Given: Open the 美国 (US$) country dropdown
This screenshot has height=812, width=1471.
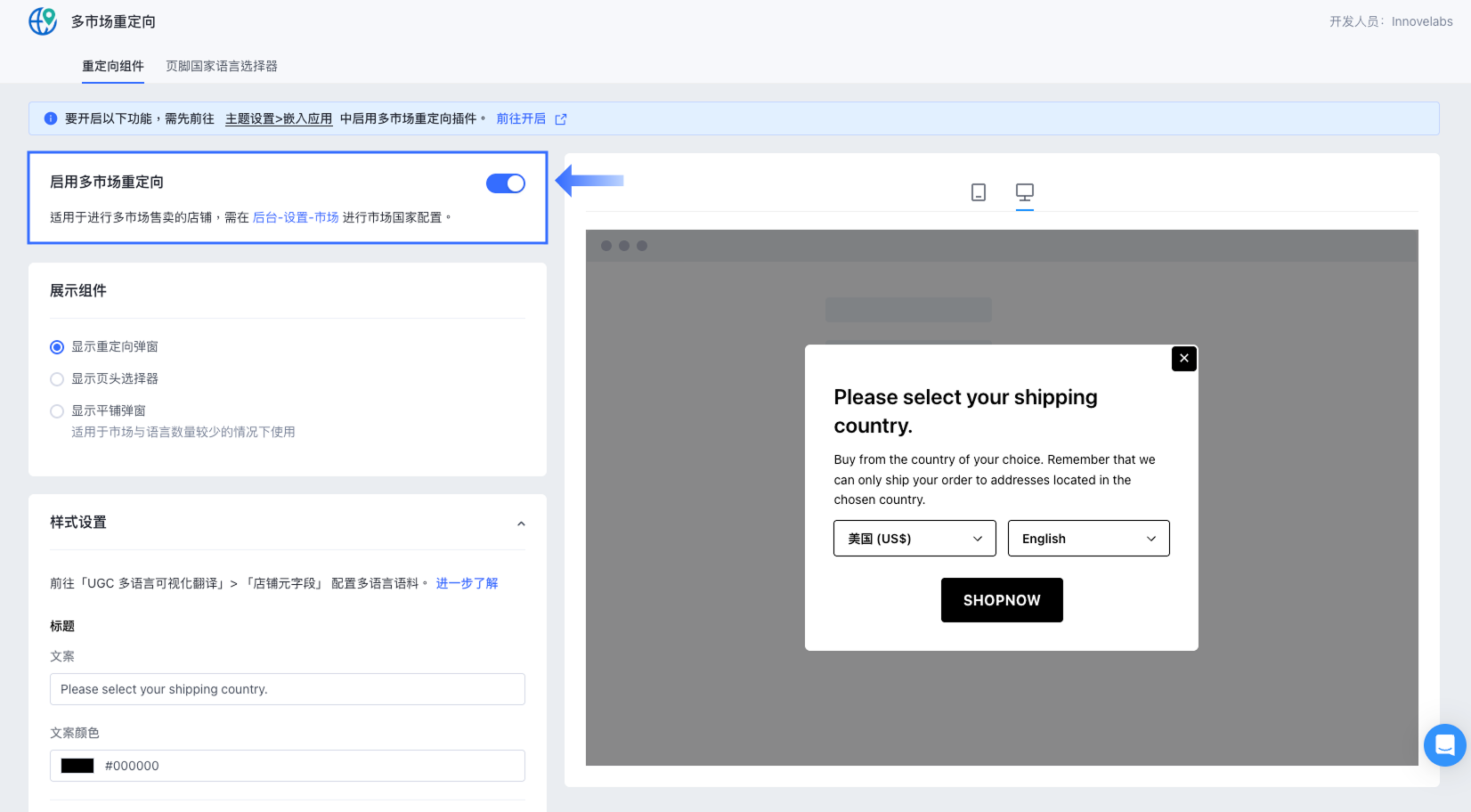Looking at the screenshot, I should click(914, 539).
